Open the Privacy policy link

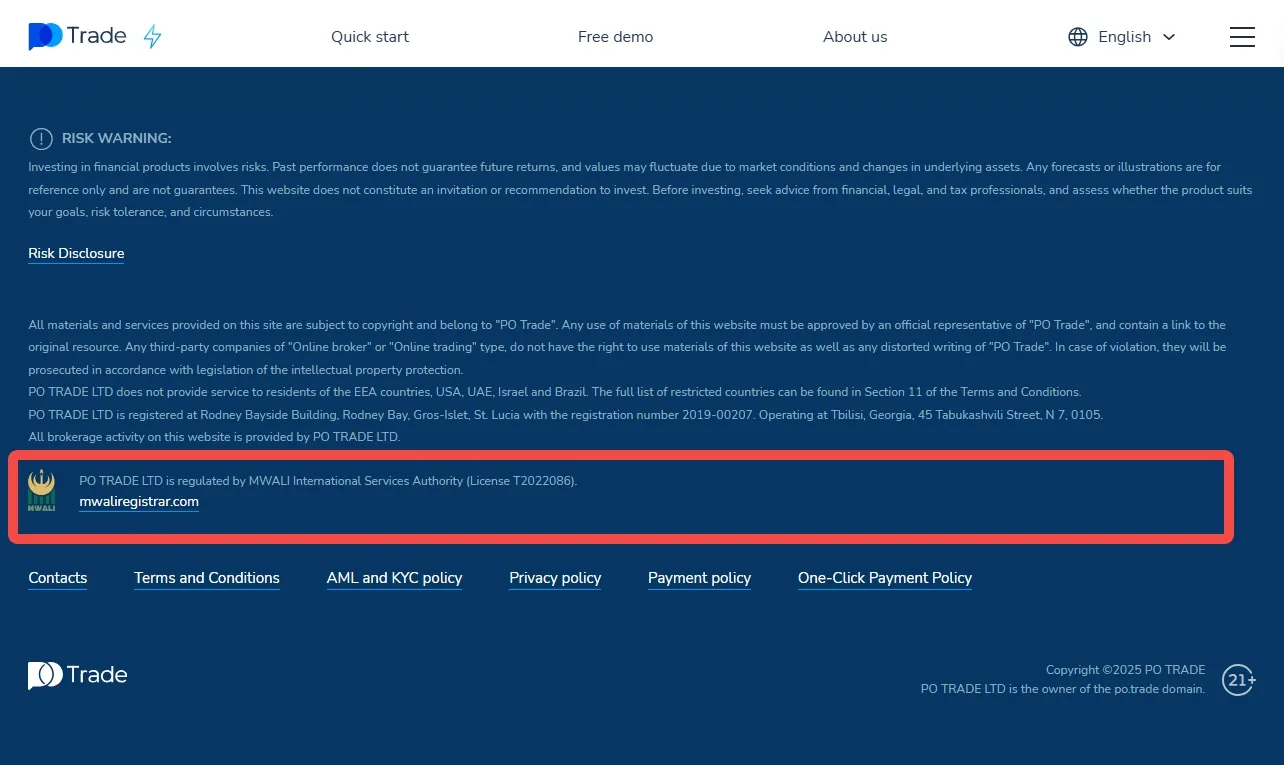coord(555,578)
